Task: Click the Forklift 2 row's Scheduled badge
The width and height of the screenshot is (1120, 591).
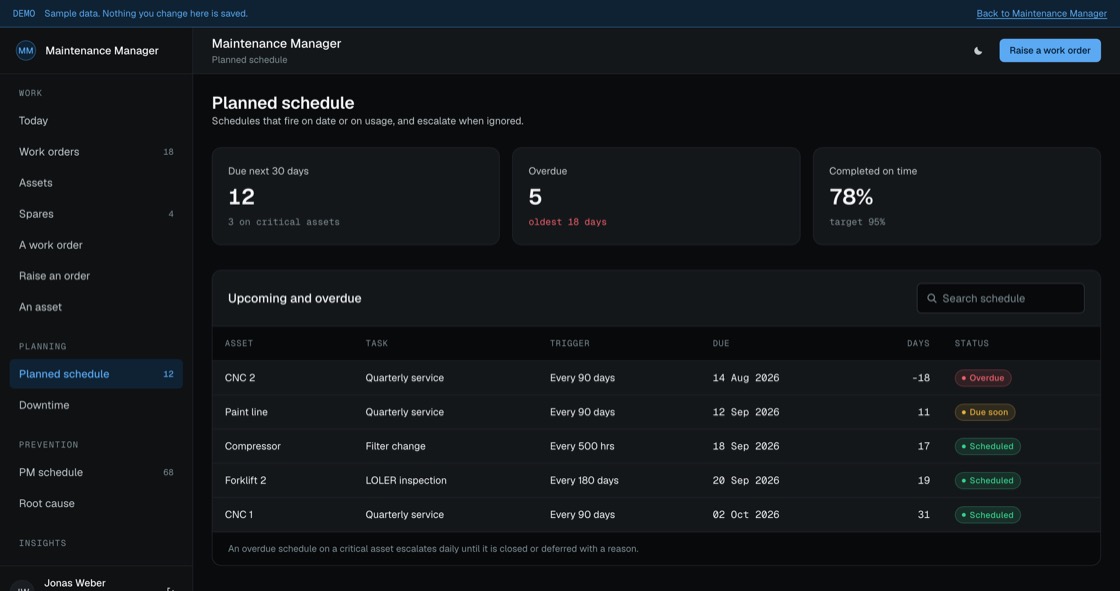Action: 988,481
